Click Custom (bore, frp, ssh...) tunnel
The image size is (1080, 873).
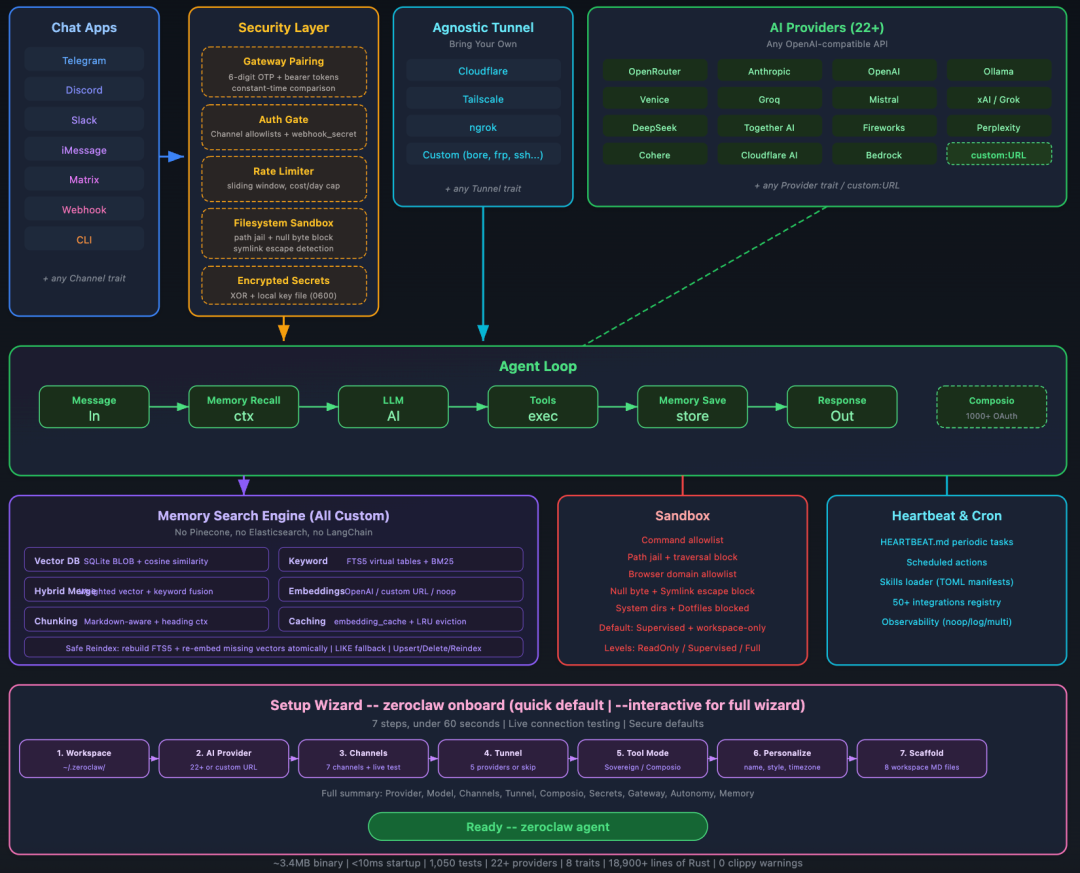pyautogui.click(x=483, y=155)
